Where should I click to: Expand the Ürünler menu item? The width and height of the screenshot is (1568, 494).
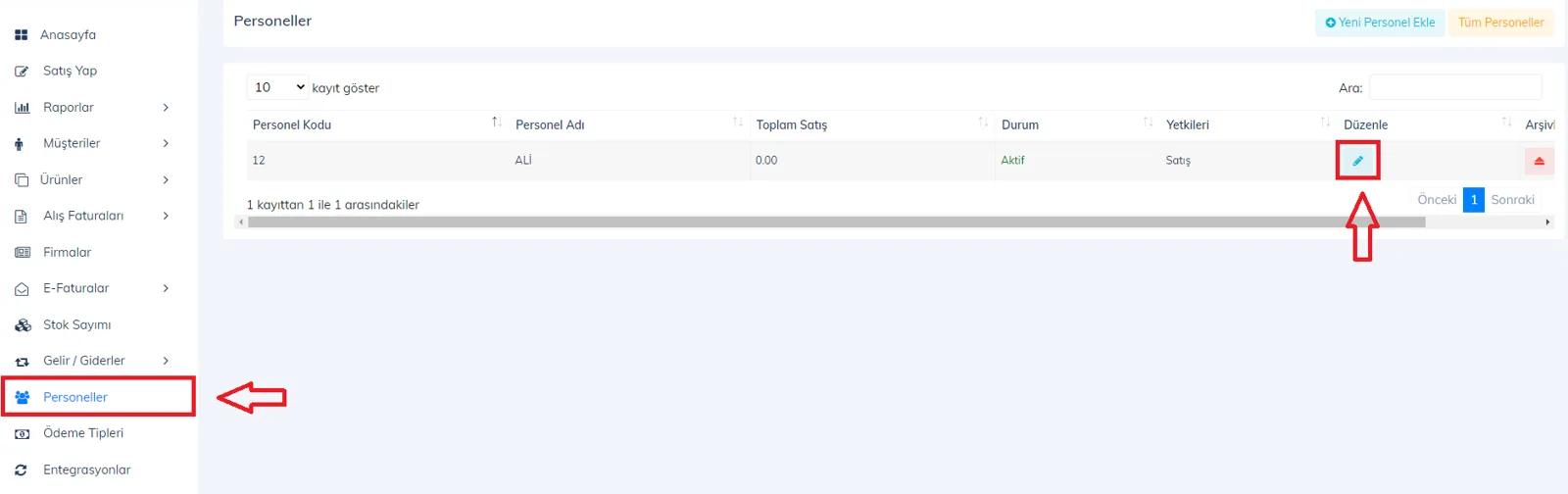click(x=92, y=179)
